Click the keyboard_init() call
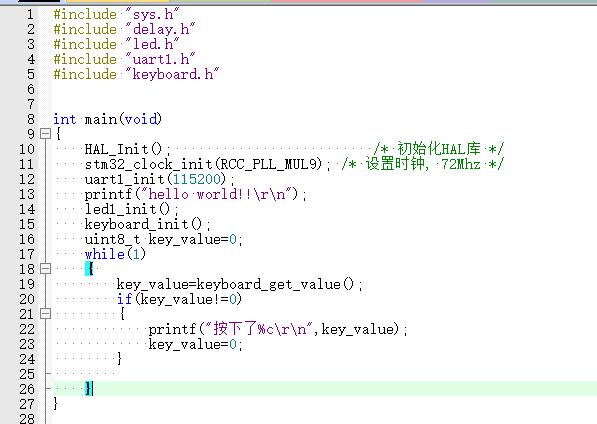Image resolution: width=597 pixels, height=424 pixels. tap(147, 224)
